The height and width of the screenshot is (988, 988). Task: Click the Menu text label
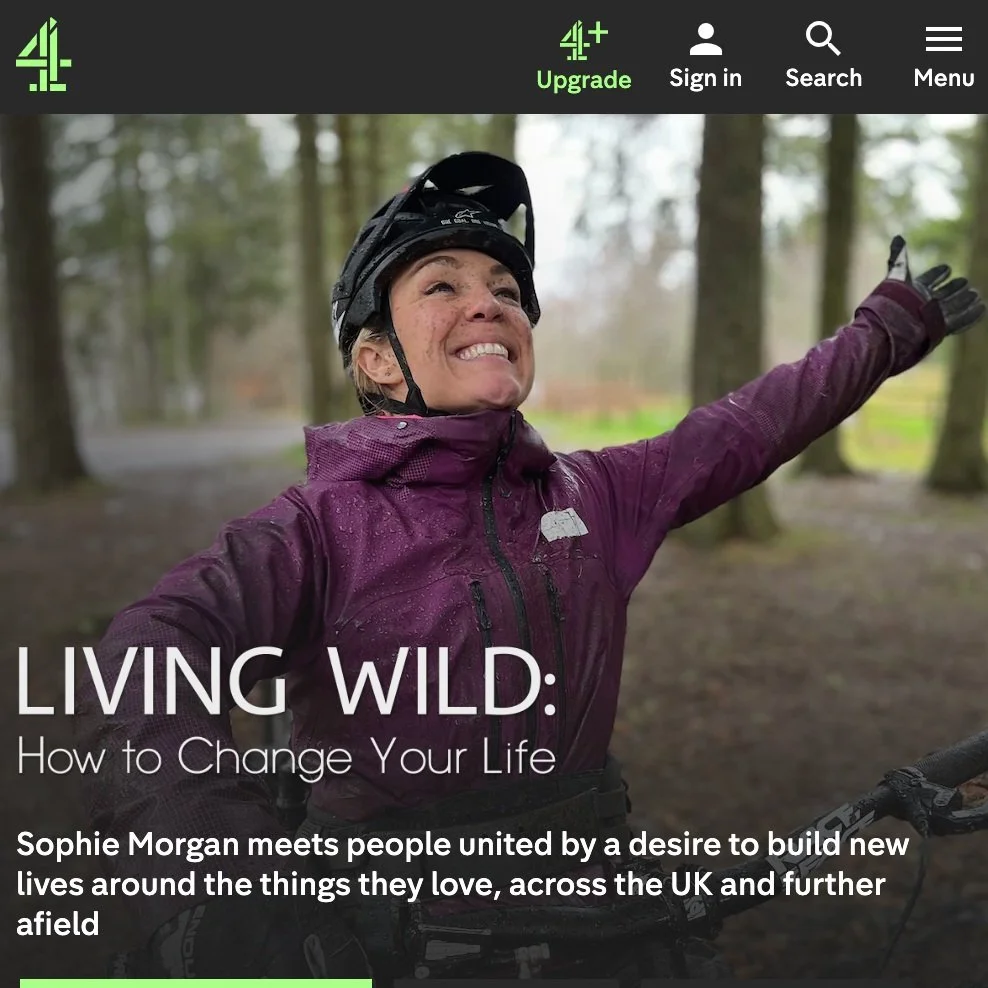point(944,78)
